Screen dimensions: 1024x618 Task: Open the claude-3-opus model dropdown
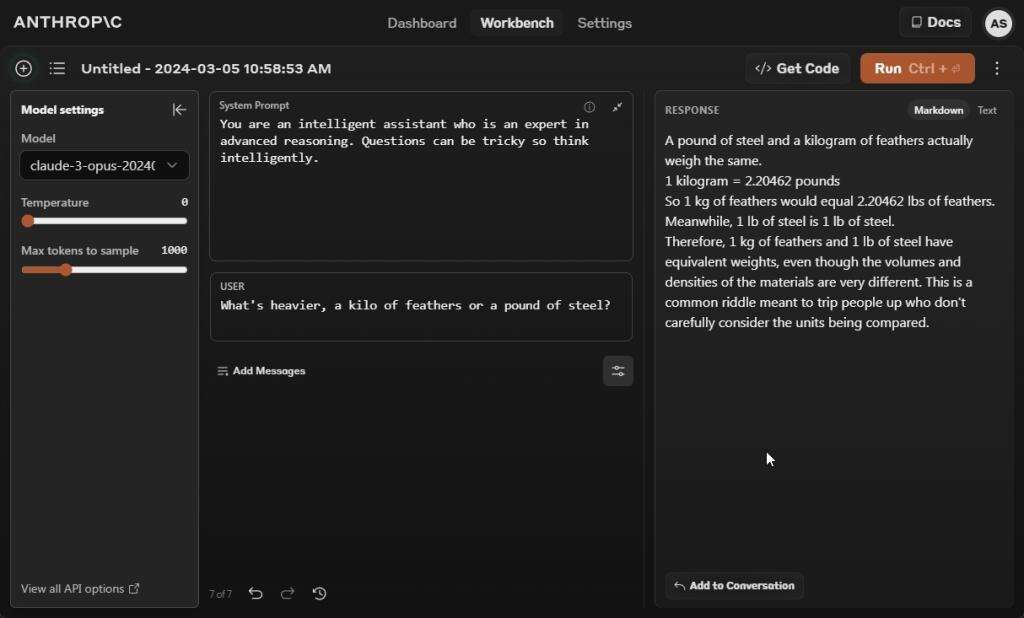point(104,165)
